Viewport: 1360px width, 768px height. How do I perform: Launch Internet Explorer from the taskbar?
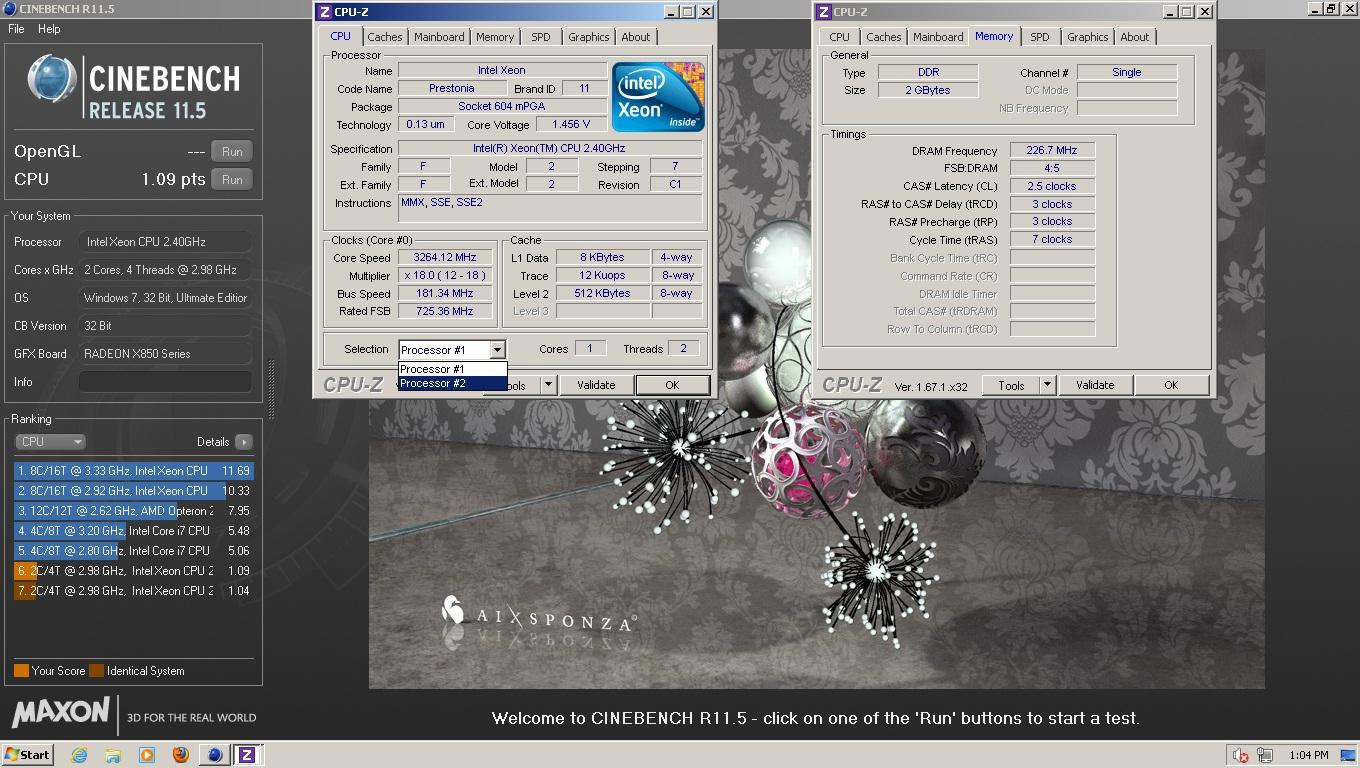coord(79,755)
